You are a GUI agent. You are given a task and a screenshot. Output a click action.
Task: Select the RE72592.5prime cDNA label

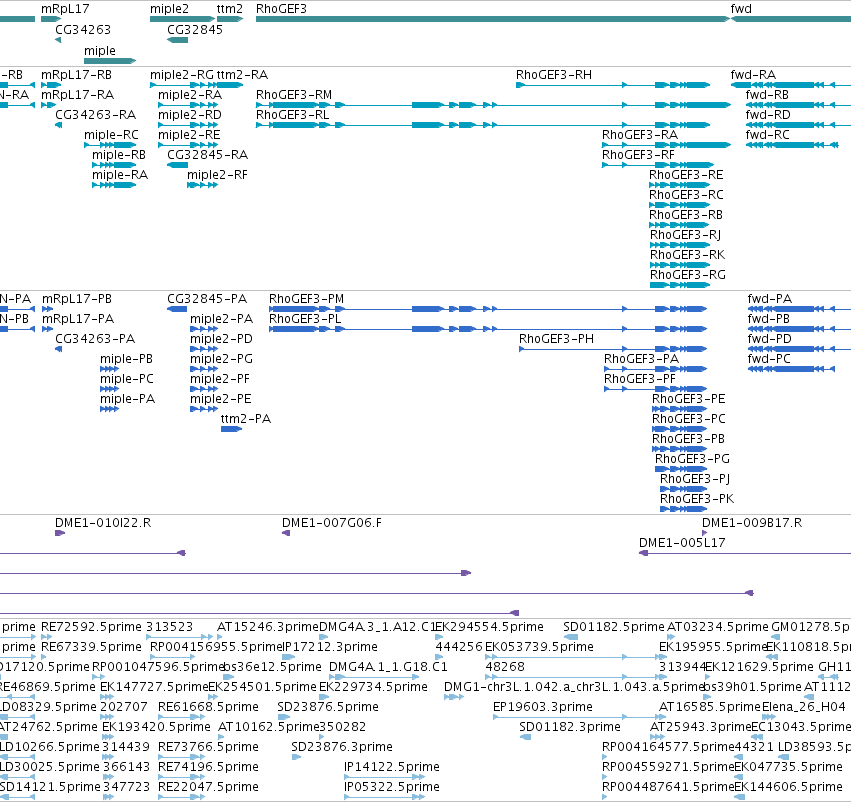[91, 627]
